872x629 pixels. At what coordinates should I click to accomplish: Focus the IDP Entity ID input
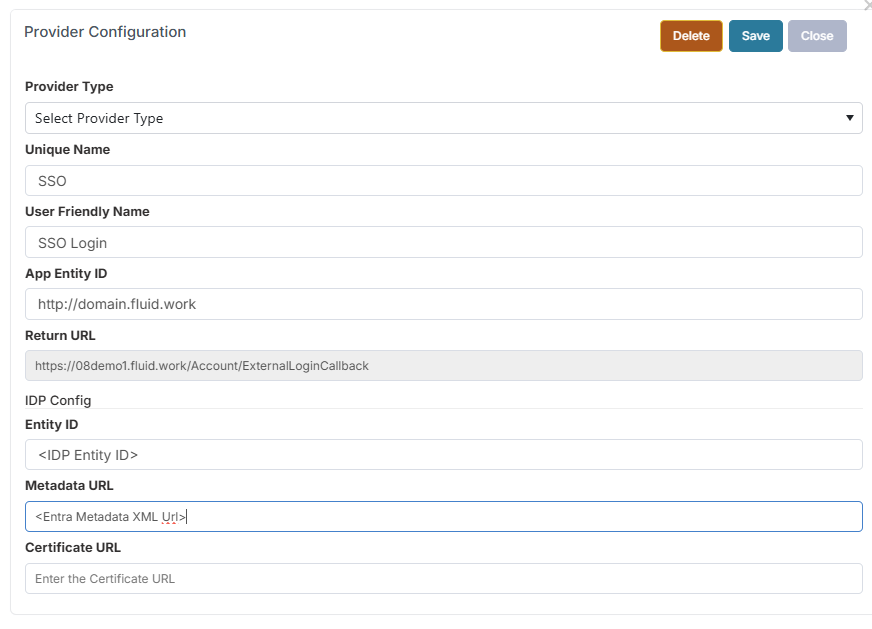tap(443, 455)
